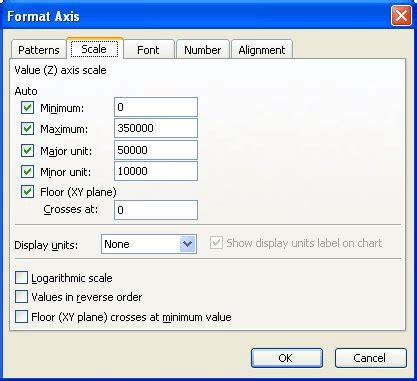Click the Crosses at input field
Image resolution: width=417 pixels, height=381 pixels.
pyautogui.click(x=156, y=210)
